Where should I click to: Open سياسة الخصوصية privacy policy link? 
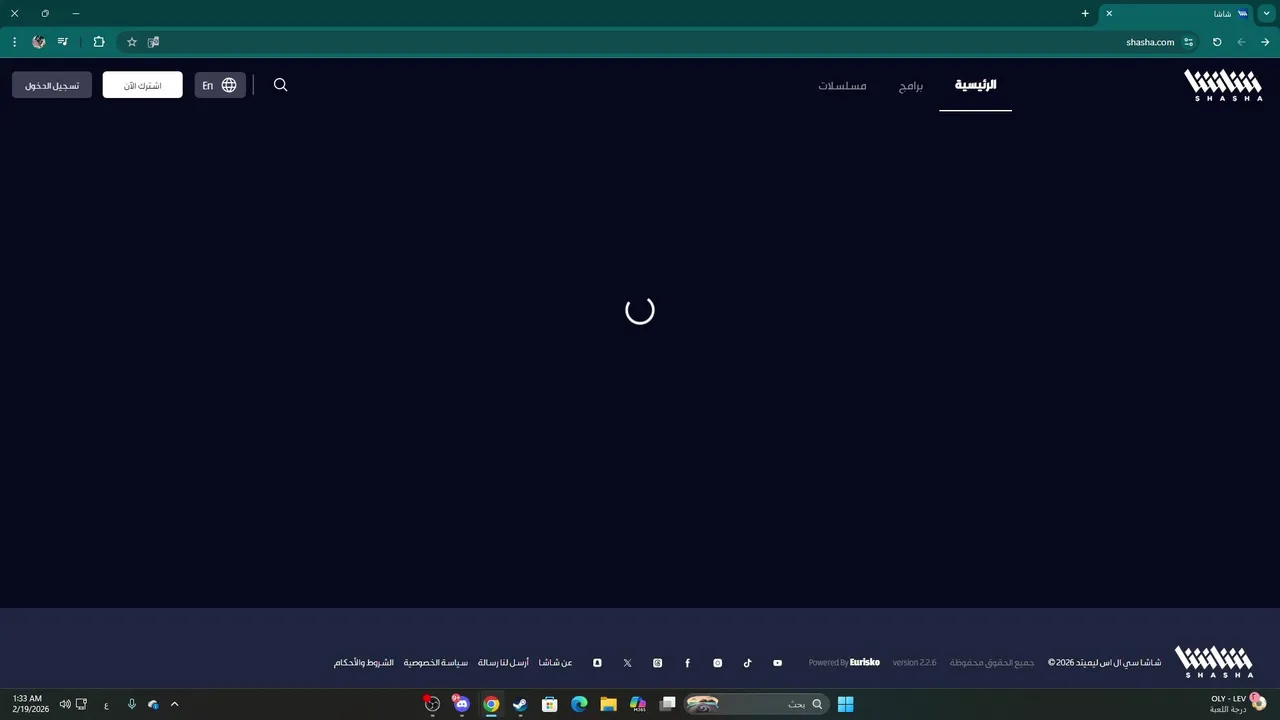tap(435, 663)
